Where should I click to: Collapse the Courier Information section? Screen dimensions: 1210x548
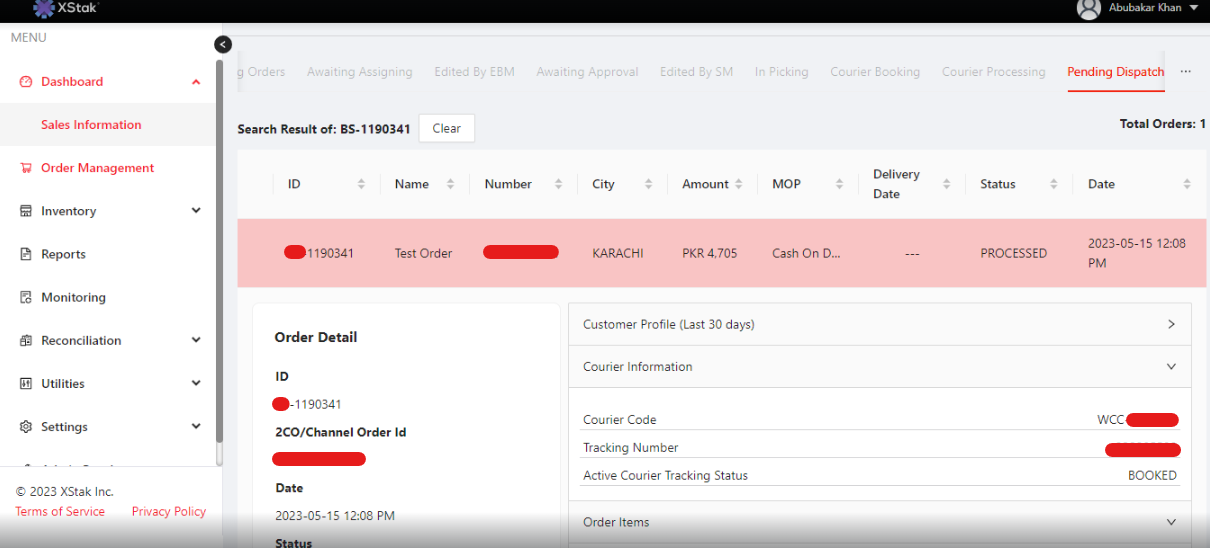click(x=1171, y=367)
